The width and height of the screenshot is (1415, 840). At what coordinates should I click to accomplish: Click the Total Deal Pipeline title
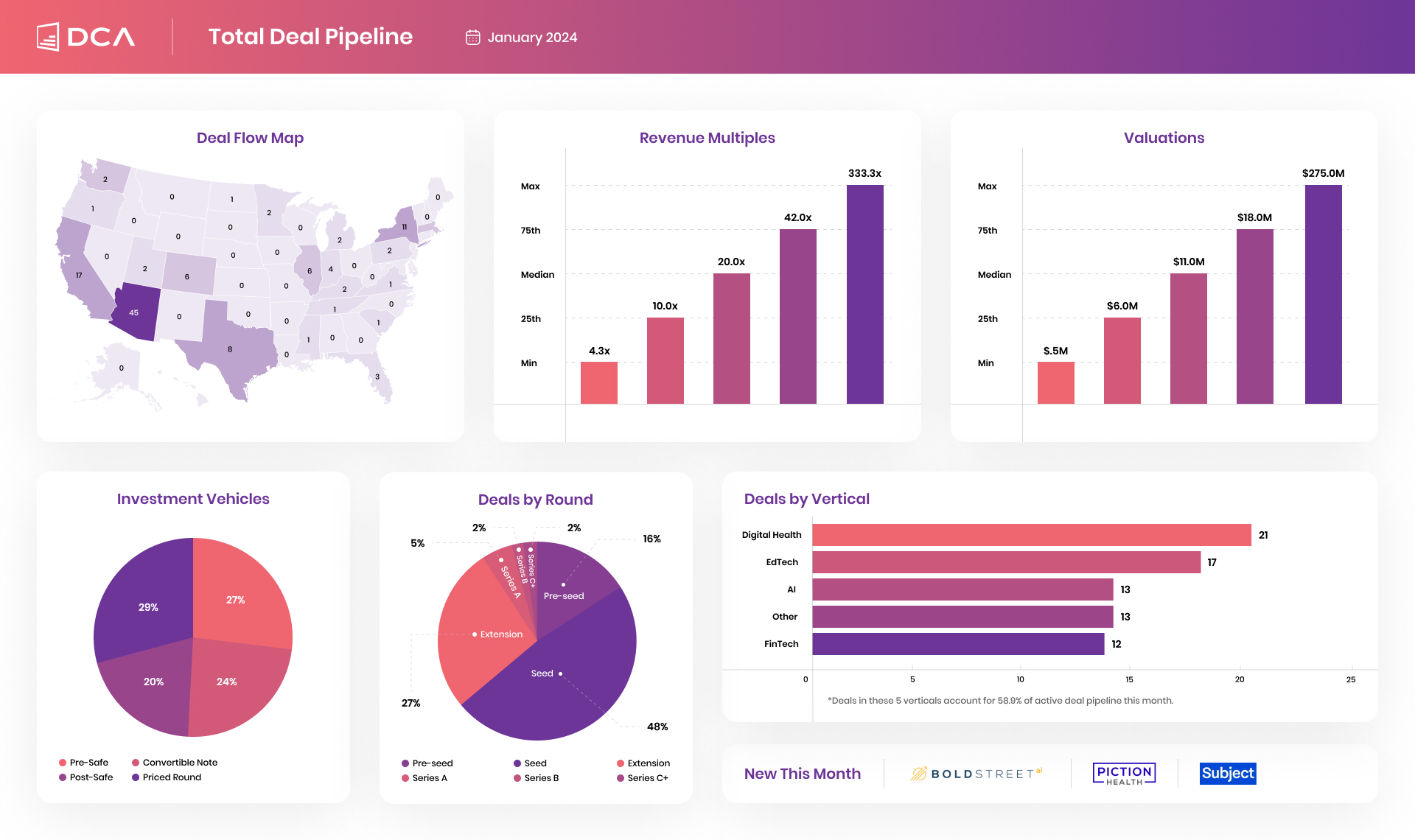point(310,36)
